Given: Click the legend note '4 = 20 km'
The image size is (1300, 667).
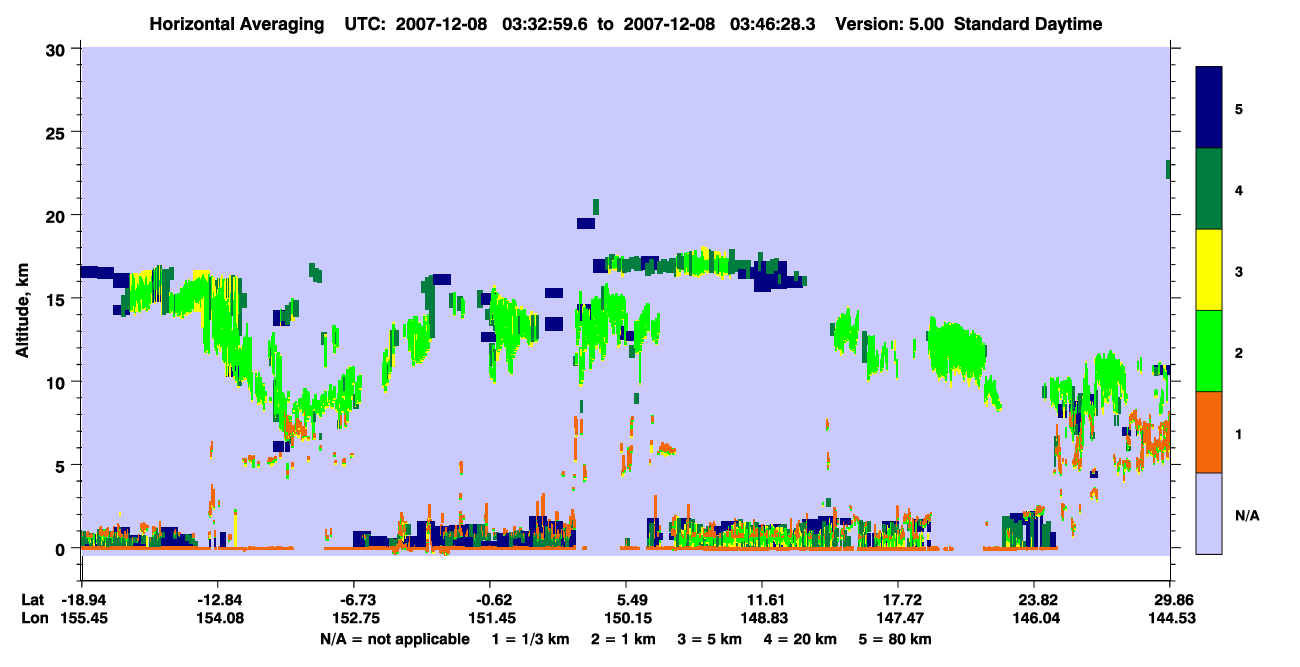Looking at the screenshot, I should 801,639.
